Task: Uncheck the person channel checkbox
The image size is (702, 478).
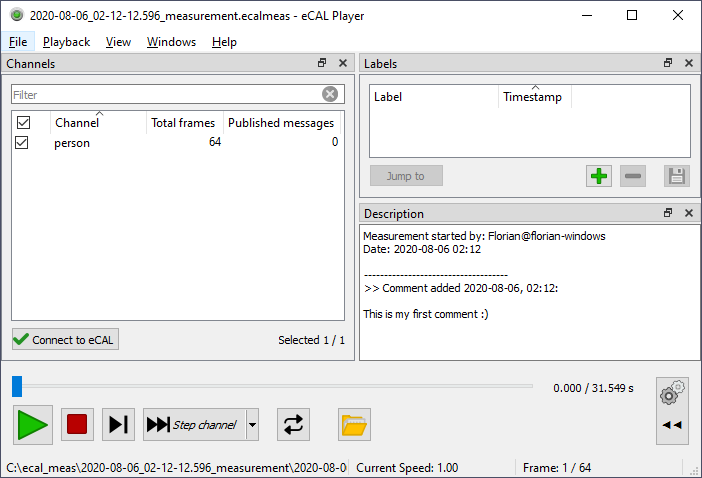Action: click(21, 142)
